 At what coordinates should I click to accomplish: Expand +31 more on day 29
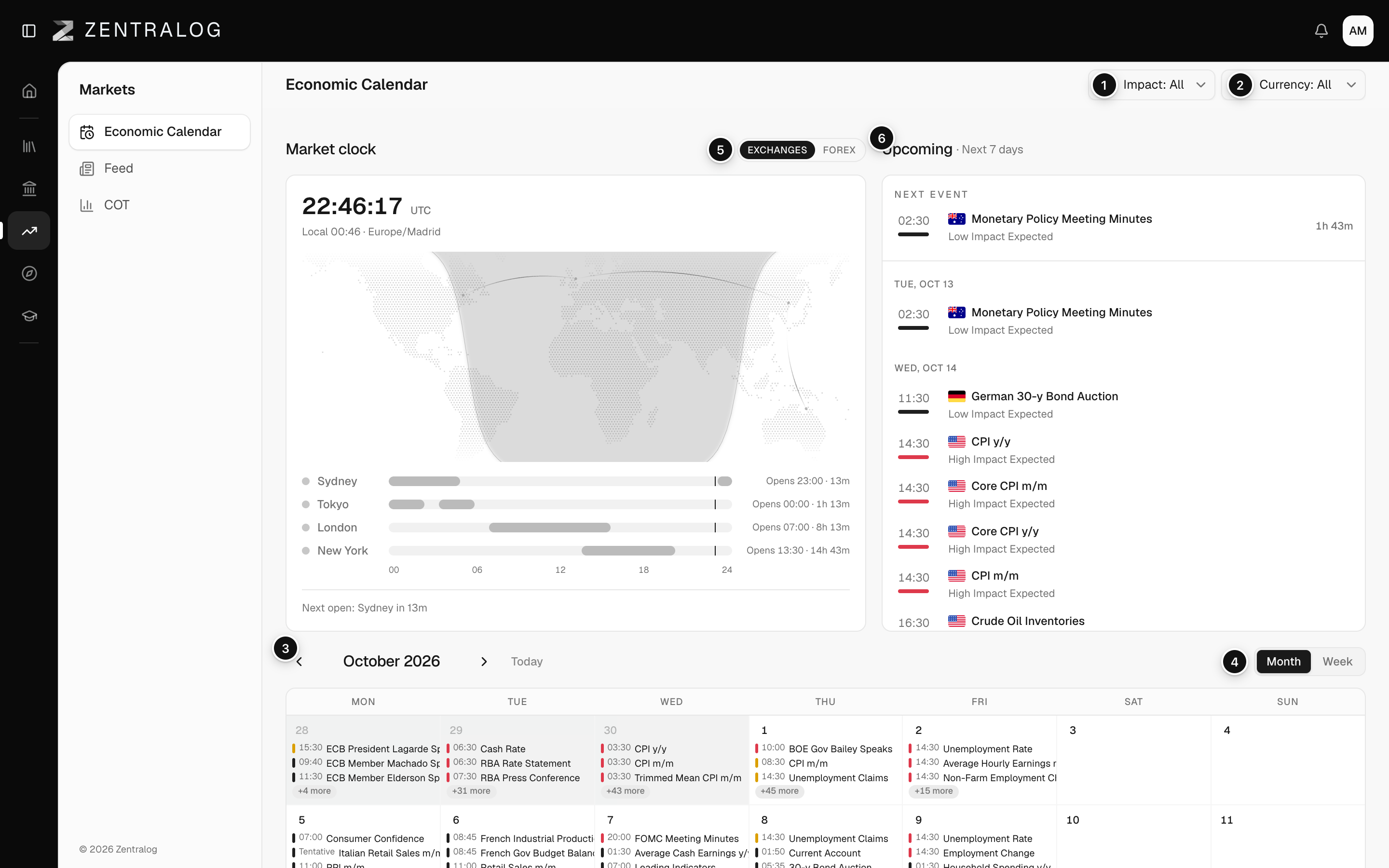471,790
